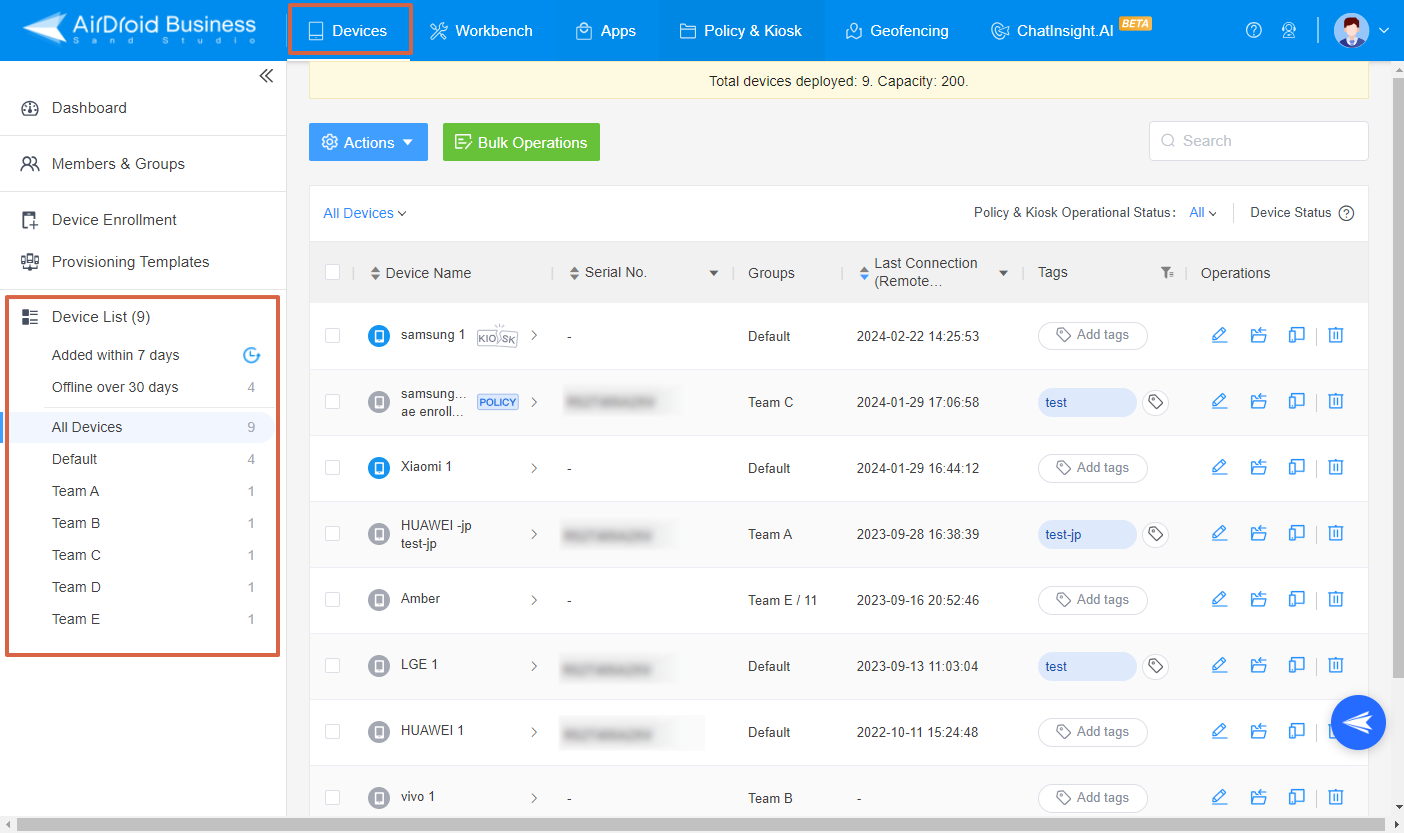Check the HUAWEI 1 row checkbox
The image size is (1404, 833).
click(x=333, y=732)
